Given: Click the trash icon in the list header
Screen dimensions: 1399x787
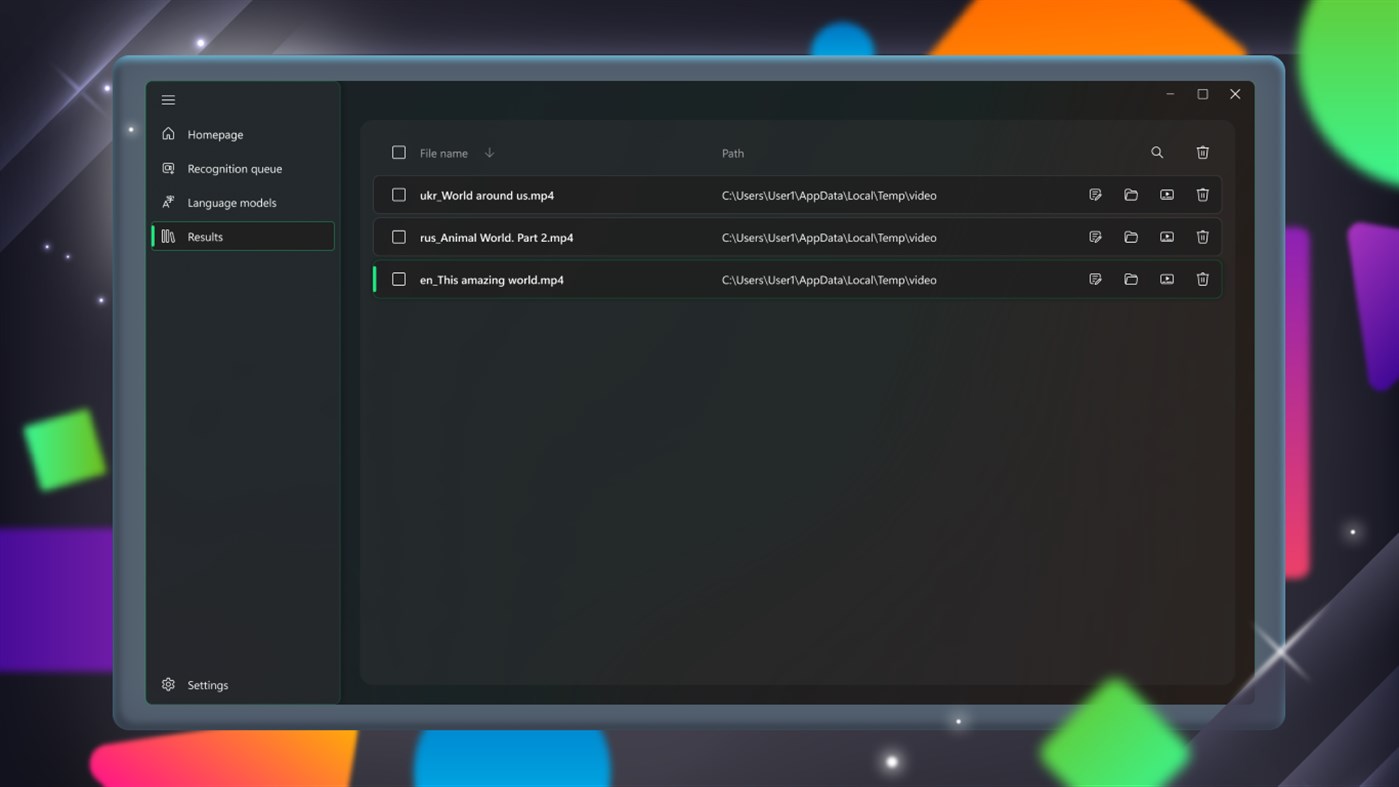Looking at the screenshot, I should coord(1202,152).
